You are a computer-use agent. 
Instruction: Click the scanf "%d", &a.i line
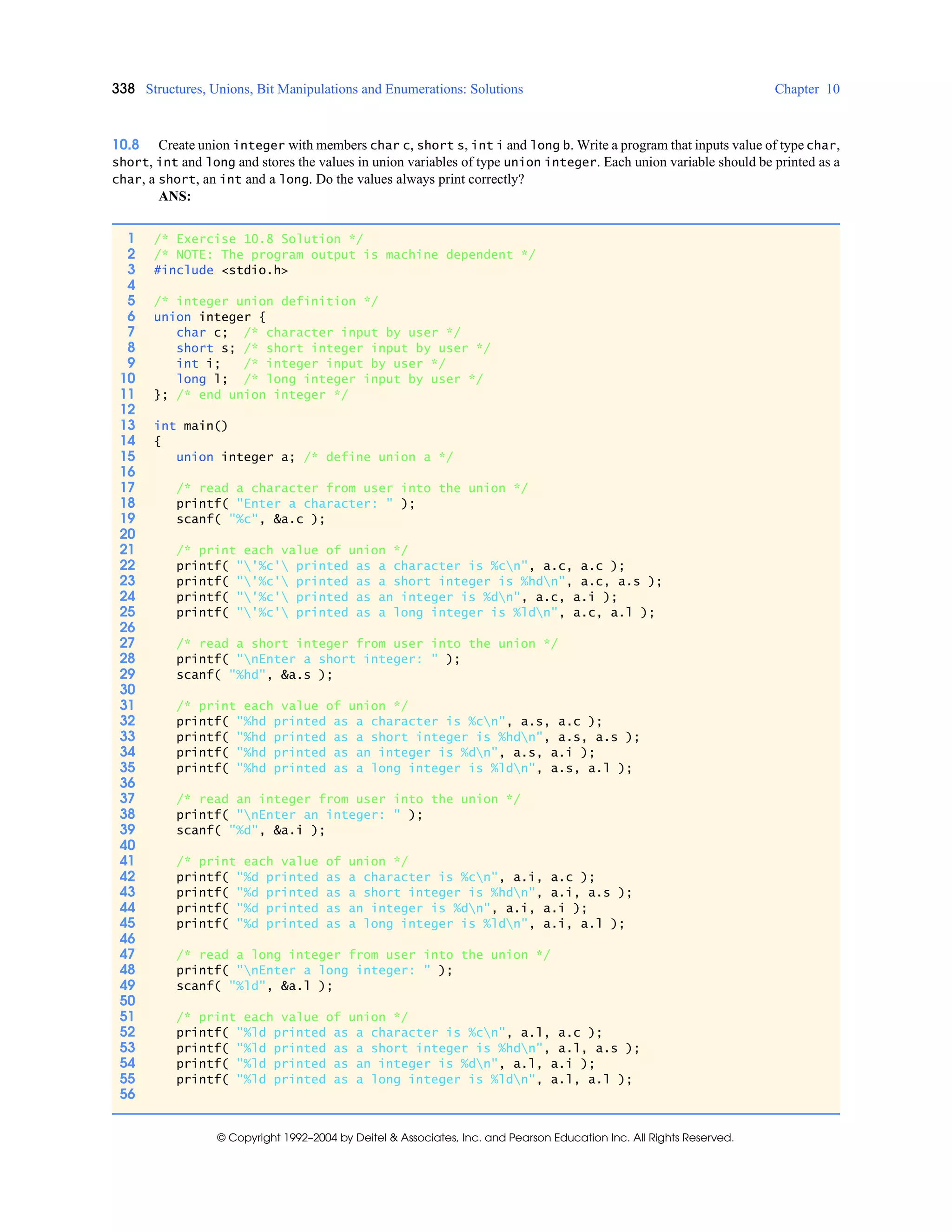(x=251, y=830)
